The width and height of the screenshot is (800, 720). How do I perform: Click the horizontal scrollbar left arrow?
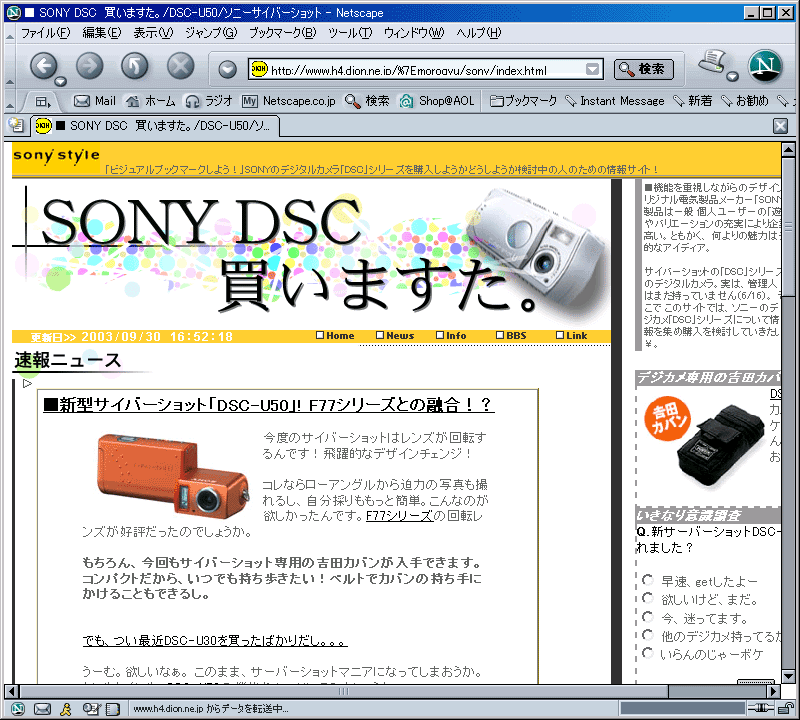pyautogui.click(x=12, y=691)
